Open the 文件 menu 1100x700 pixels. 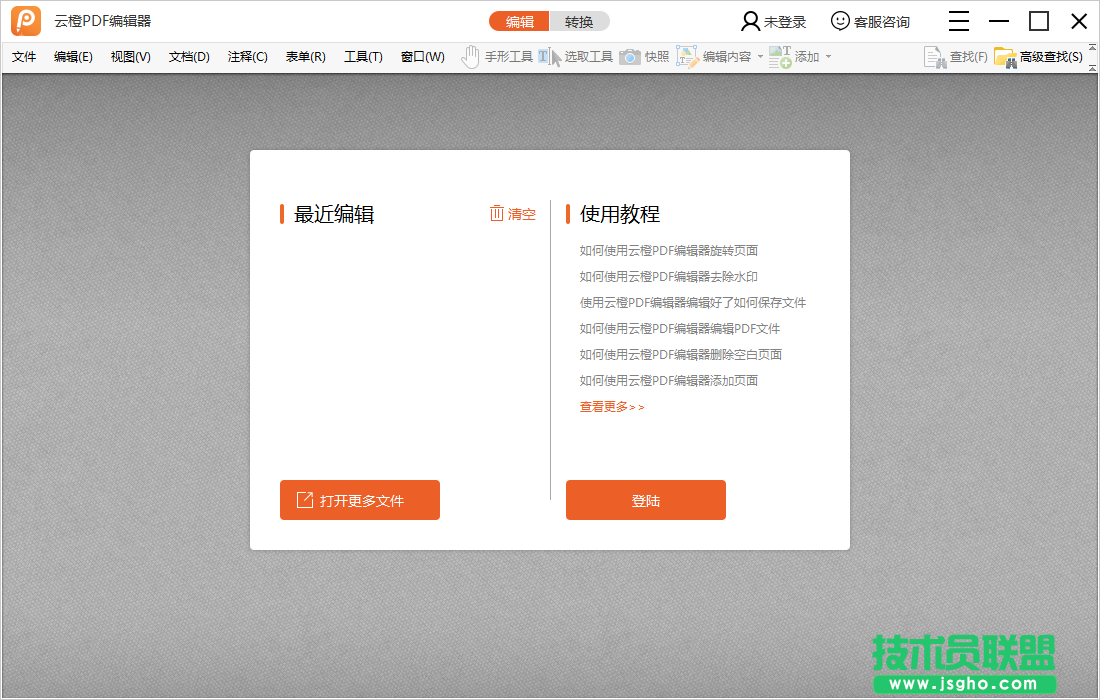[x=24, y=56]
